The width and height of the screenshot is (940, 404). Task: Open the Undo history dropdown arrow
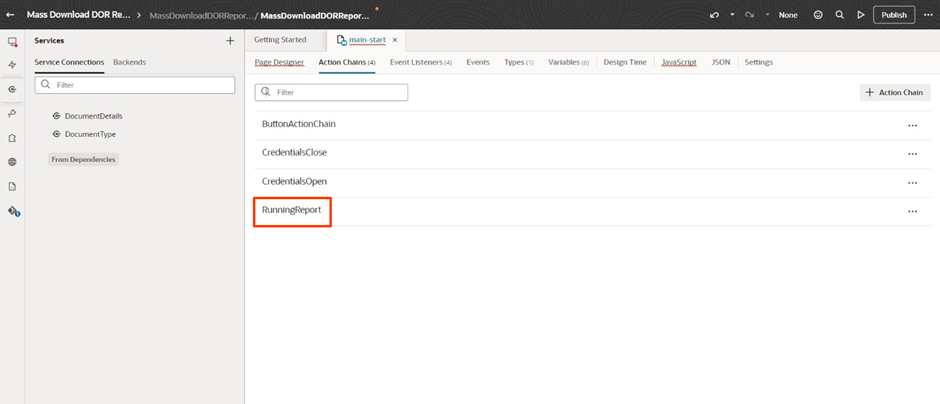coord(732,15)
